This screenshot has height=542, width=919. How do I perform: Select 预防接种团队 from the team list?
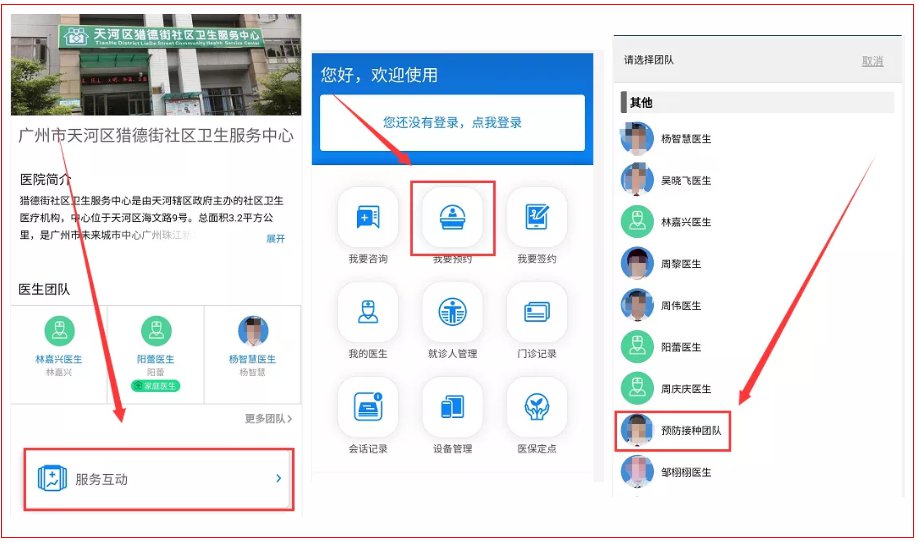tap(690, 430)
